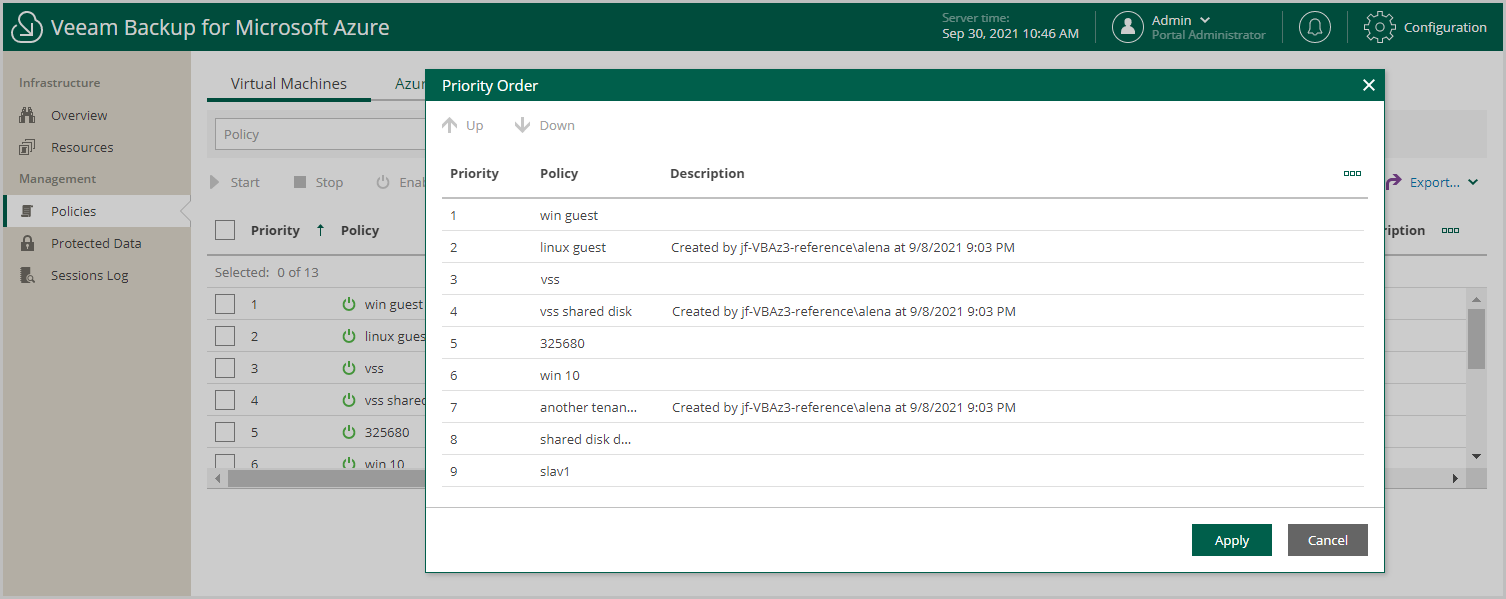Click the vertical scrollbar down arrow
The image size is (1506, 599).
click(x=1476, y=455)
